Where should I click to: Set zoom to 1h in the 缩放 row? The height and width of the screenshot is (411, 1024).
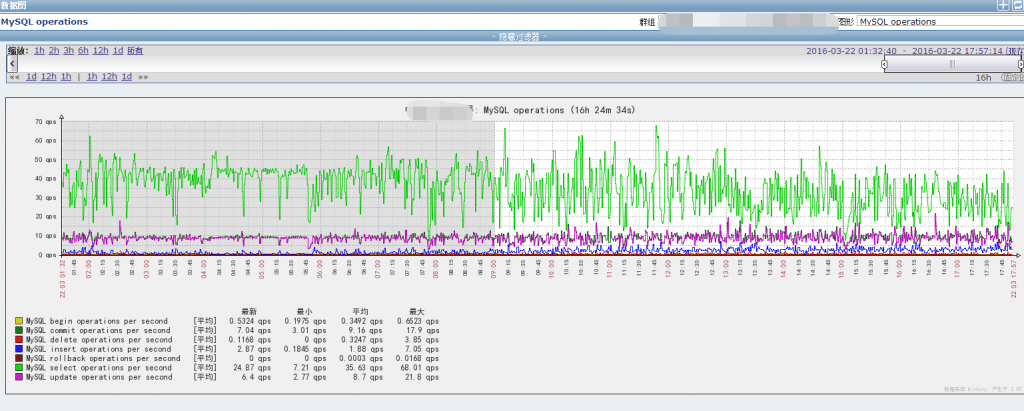pos(40,50)
